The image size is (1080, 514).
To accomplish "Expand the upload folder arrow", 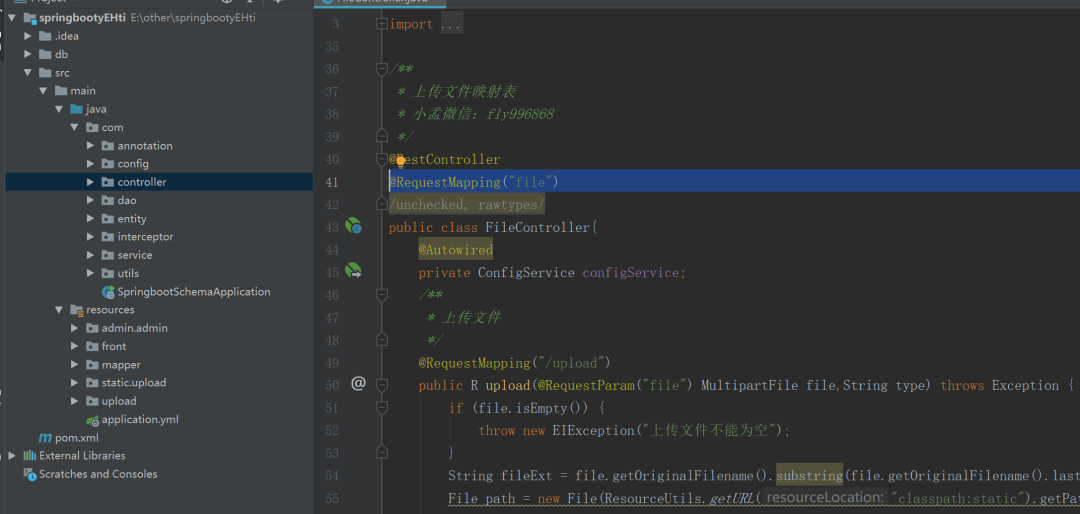I will pos(75,401).
